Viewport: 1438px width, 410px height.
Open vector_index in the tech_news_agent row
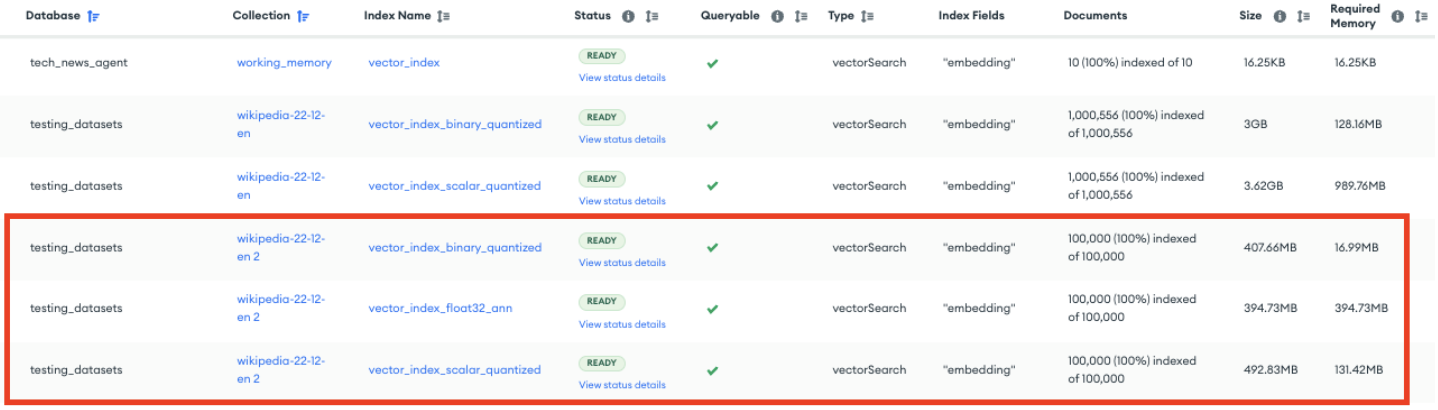click(403, 62)
